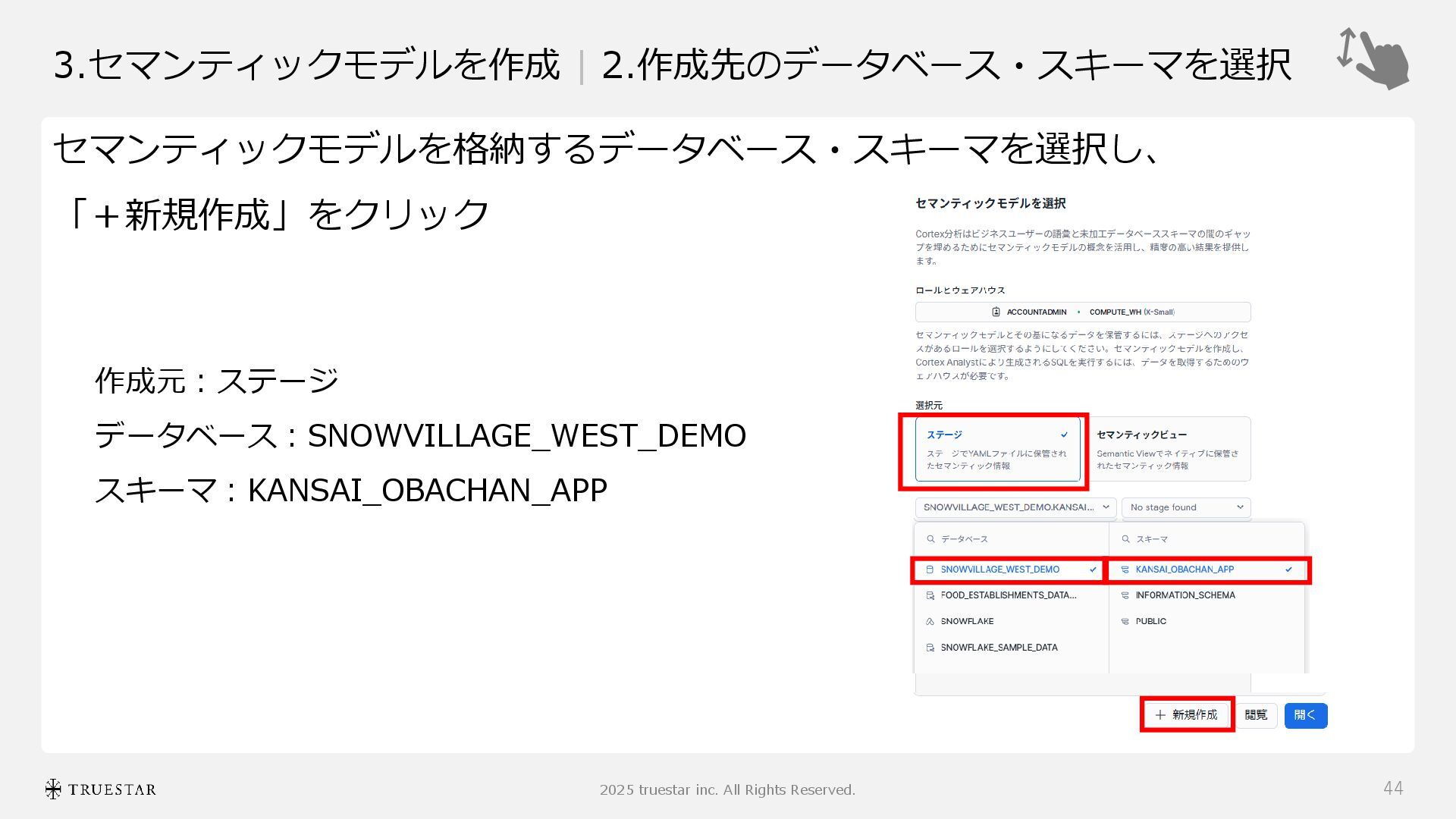The image size is (1456, 819).
Task: Click the PUBLIC schema icon
Action: pos(1125,621)
